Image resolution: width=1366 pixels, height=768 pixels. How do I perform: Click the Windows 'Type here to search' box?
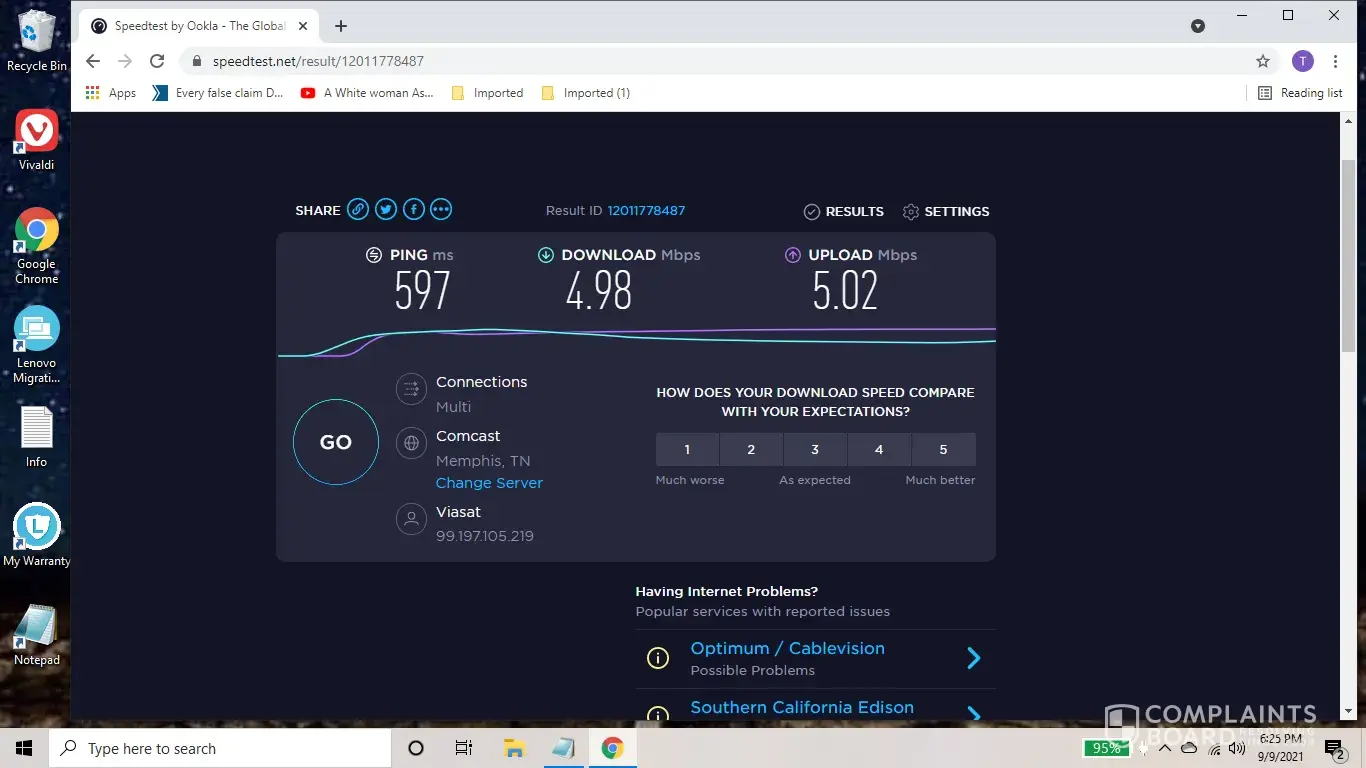point(220,748)
